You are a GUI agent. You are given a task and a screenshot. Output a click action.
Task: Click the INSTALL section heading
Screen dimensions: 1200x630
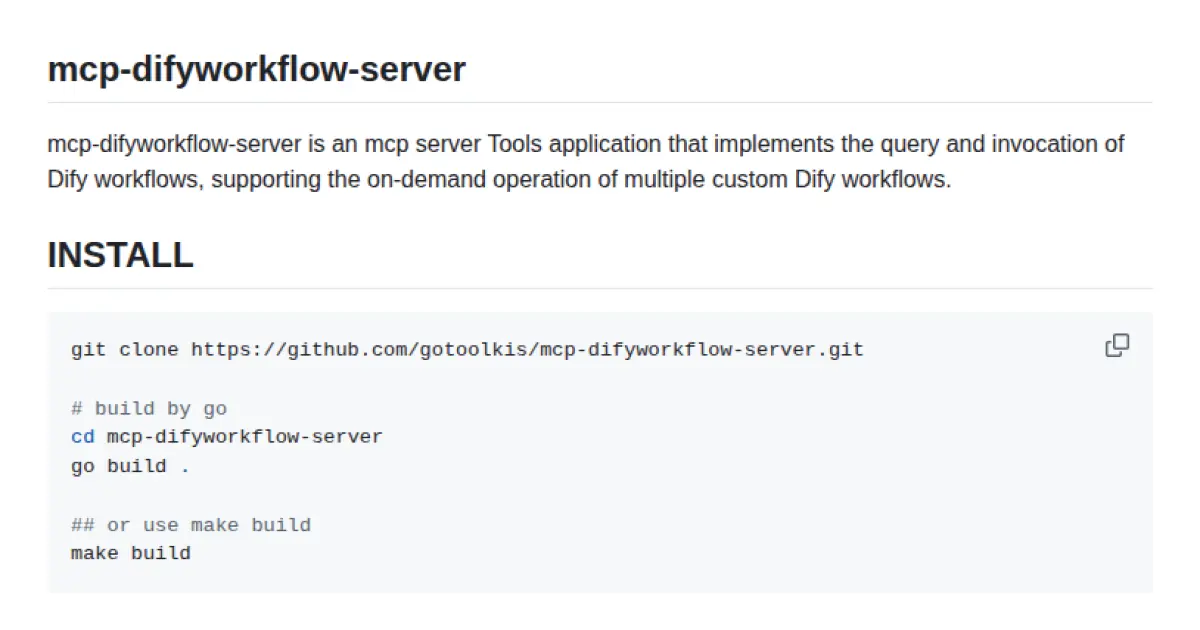point(119,255)
